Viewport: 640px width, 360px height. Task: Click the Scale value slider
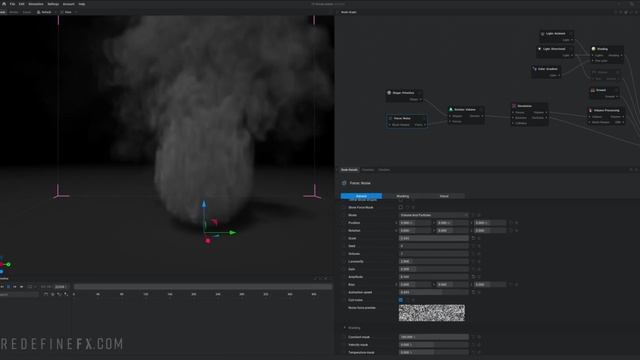(433, 238)
